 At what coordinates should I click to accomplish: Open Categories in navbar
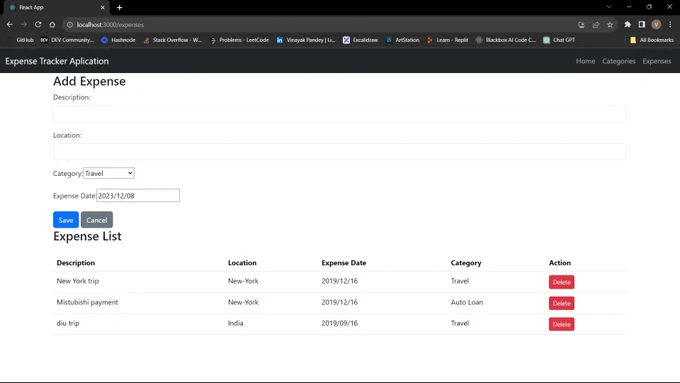pyautogui.click(x=618, y=61)
